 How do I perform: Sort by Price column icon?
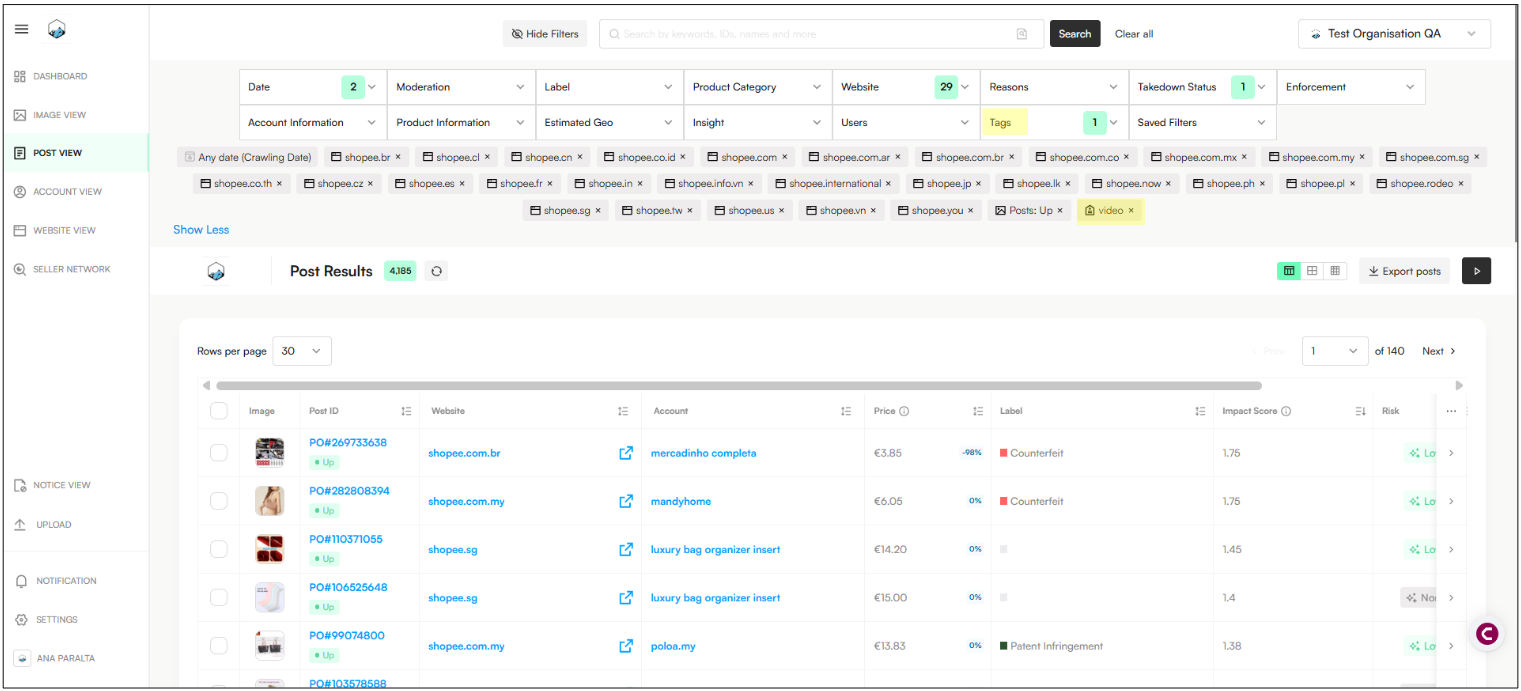coord(978,411)
